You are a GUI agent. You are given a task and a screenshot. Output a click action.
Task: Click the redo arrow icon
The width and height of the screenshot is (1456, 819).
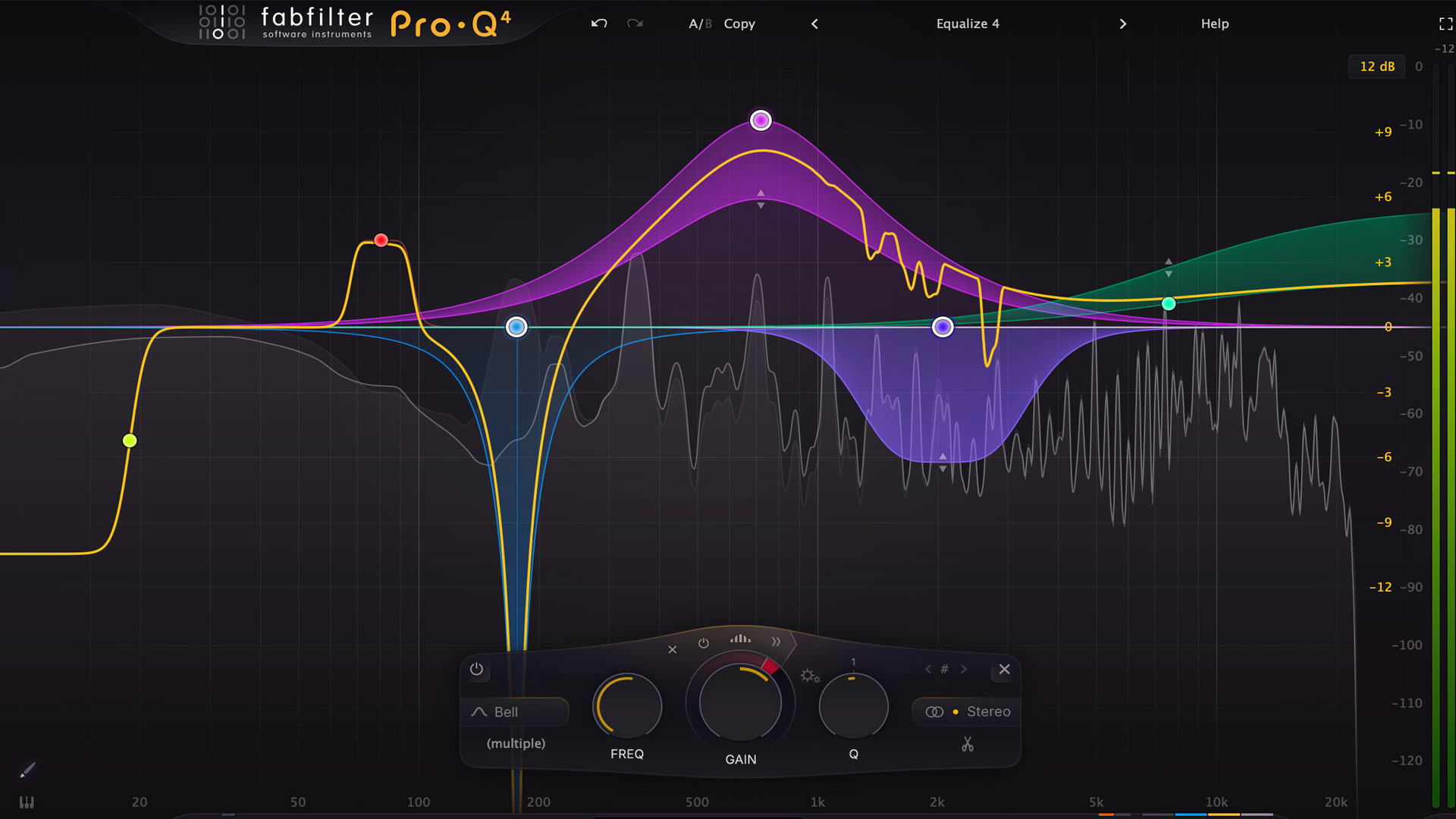[635, 24]
